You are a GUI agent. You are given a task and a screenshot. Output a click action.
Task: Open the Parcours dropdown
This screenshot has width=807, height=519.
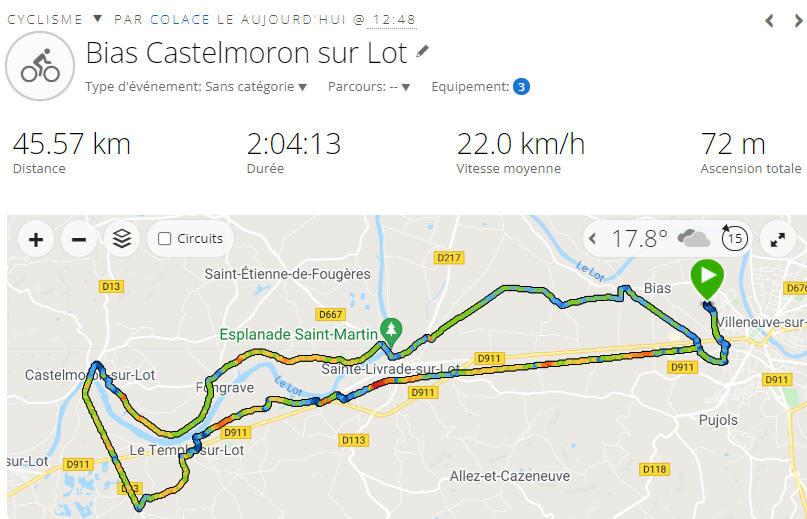(369, 86)
